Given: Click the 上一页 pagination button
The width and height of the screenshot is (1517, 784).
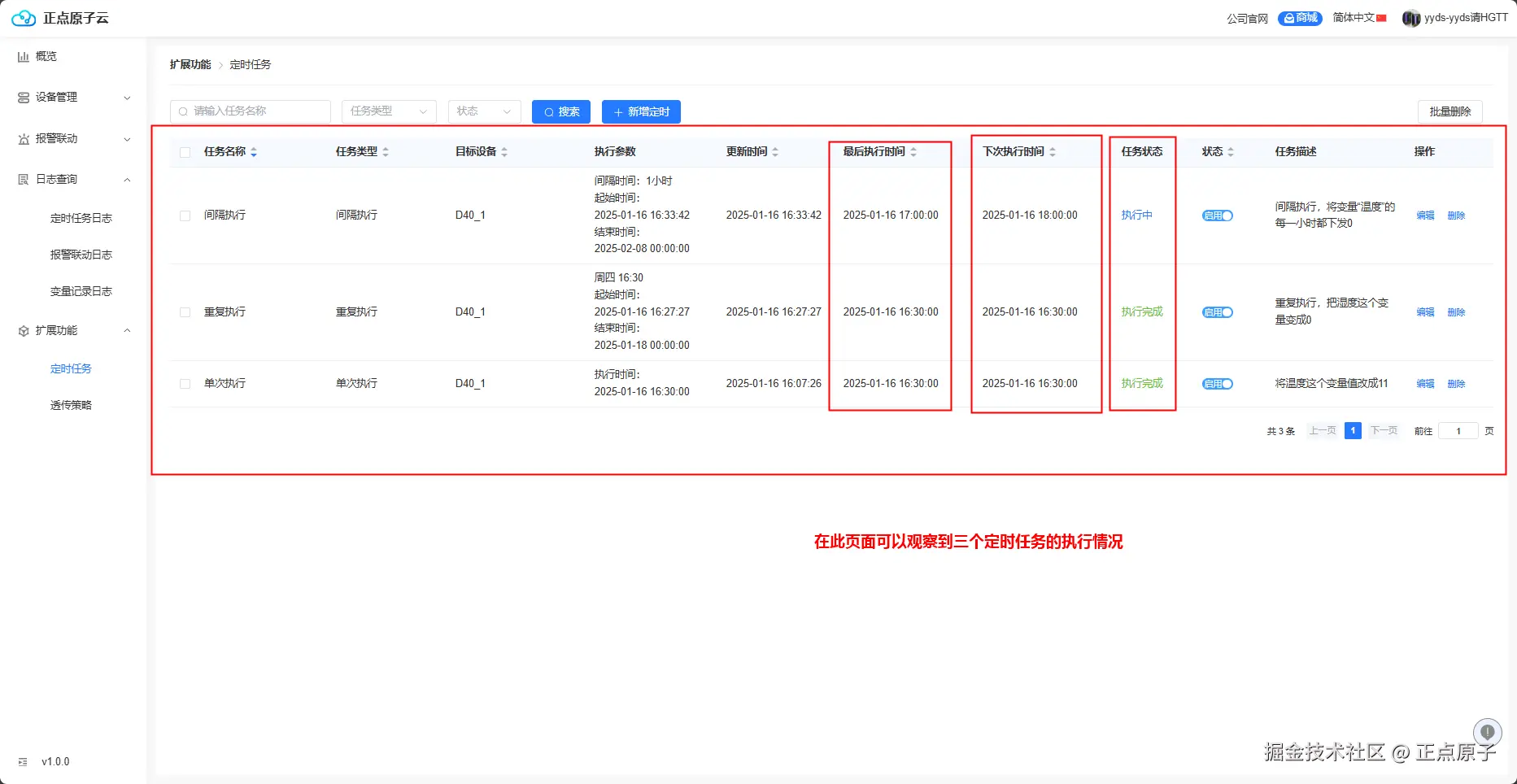Looking at the screenshot, I should point(1322,431).
